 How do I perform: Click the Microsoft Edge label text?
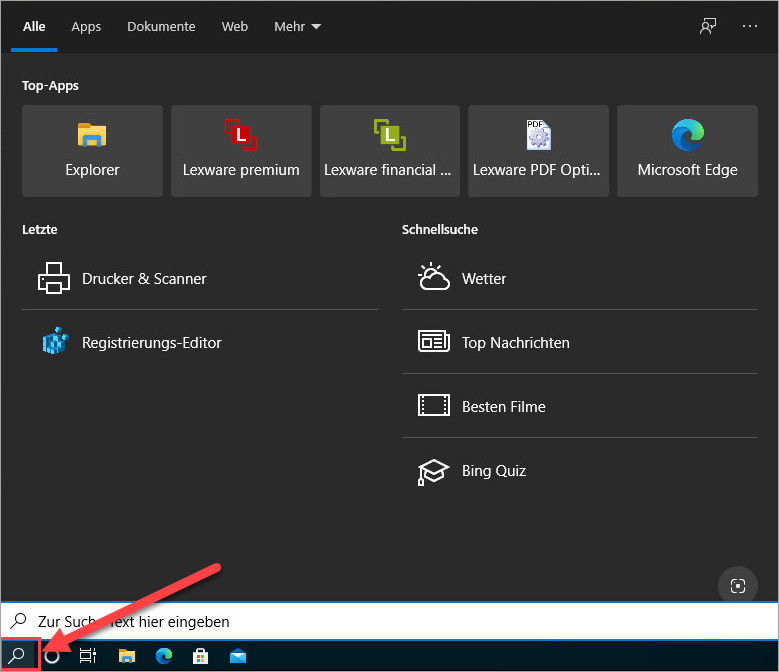point(687,170)
